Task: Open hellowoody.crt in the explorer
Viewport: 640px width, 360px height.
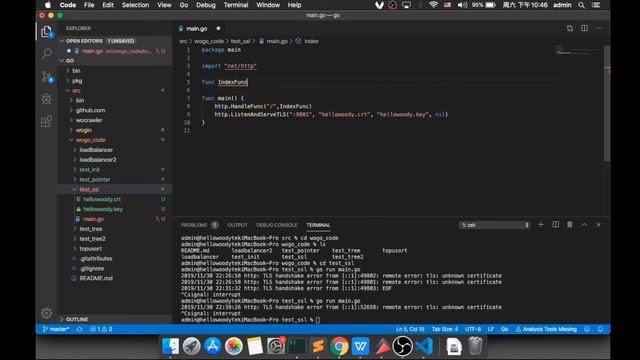Action: pyautogui.click(x=114, y=199)
